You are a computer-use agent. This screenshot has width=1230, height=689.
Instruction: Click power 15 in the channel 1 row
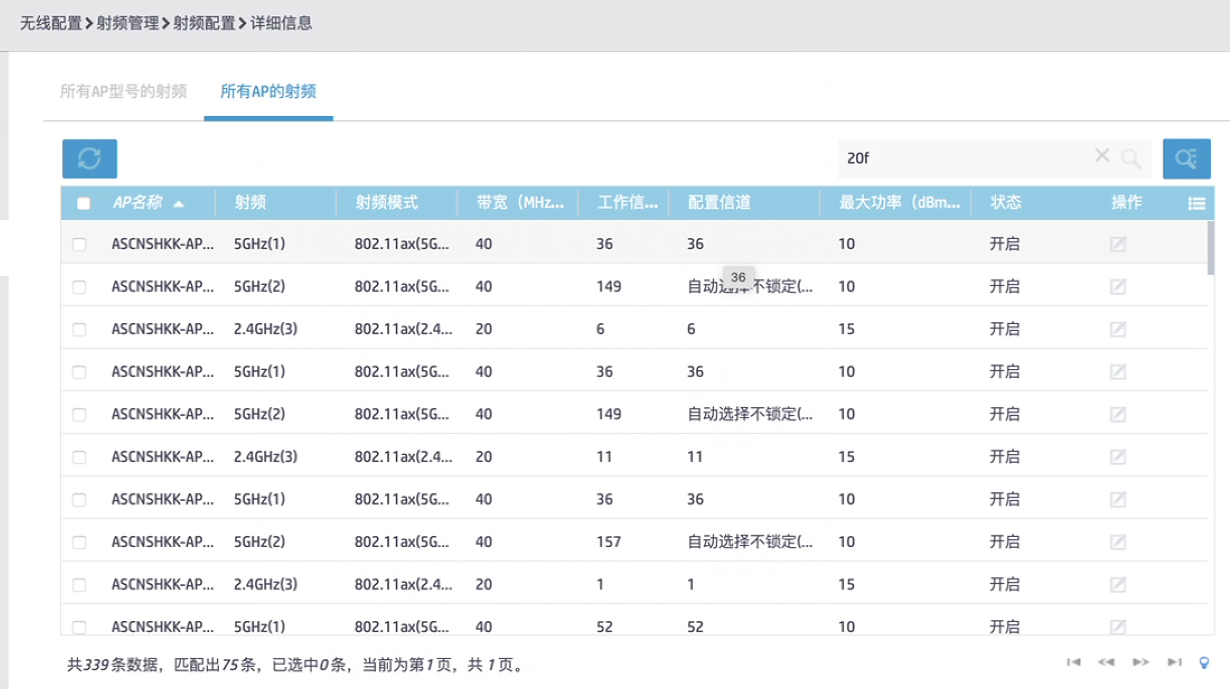coord(846,584)
